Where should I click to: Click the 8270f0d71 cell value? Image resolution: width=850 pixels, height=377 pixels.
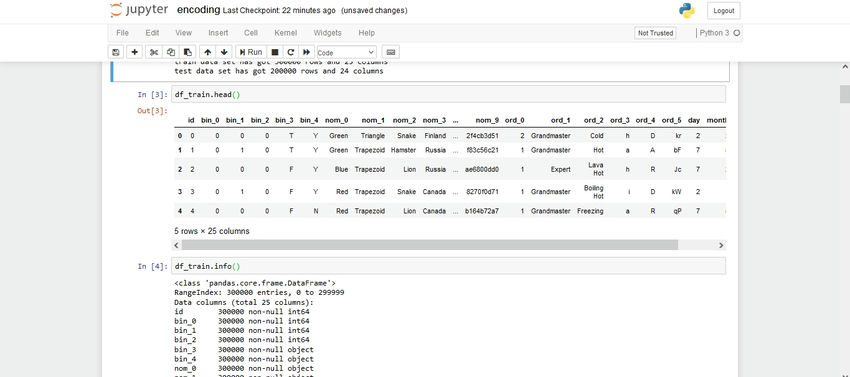482,191
